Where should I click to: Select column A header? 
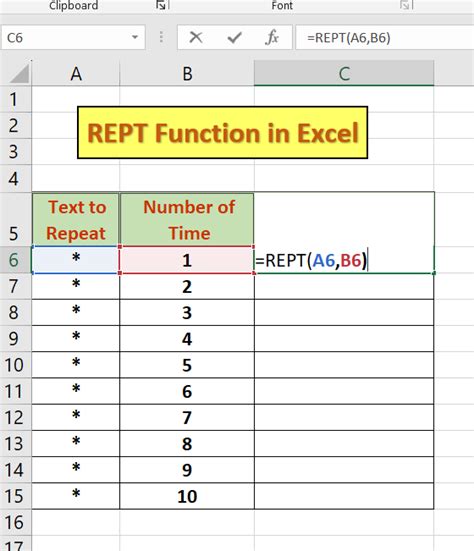click(76, 73)
